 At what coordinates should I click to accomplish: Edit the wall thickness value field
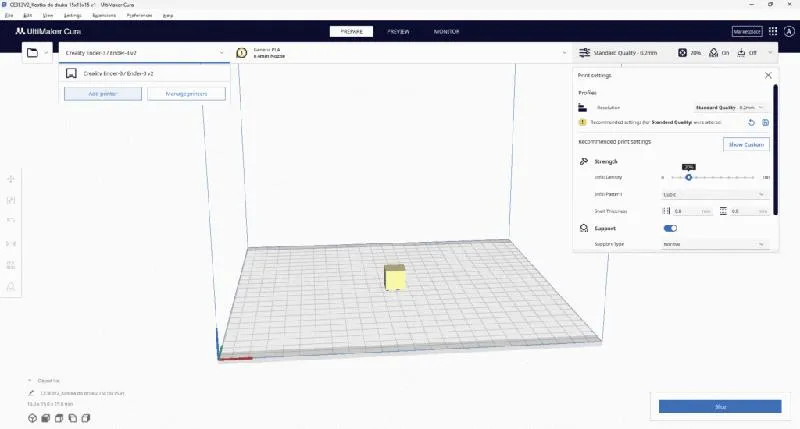tap(692, 211)
